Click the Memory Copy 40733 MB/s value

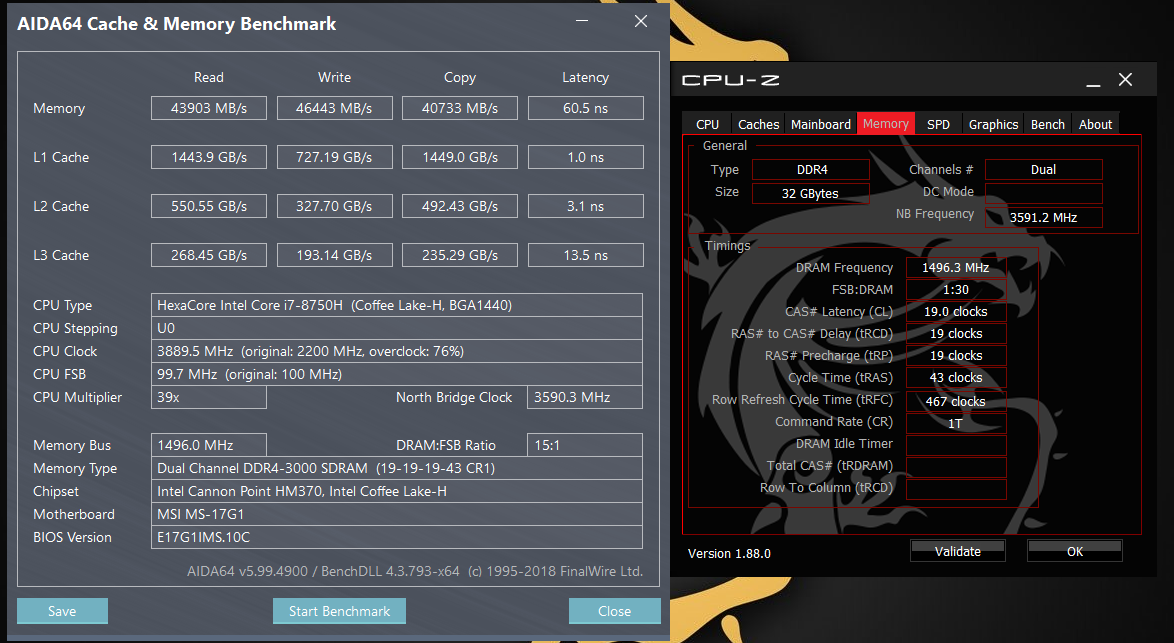pyautogui.click(x=460, y=108)
